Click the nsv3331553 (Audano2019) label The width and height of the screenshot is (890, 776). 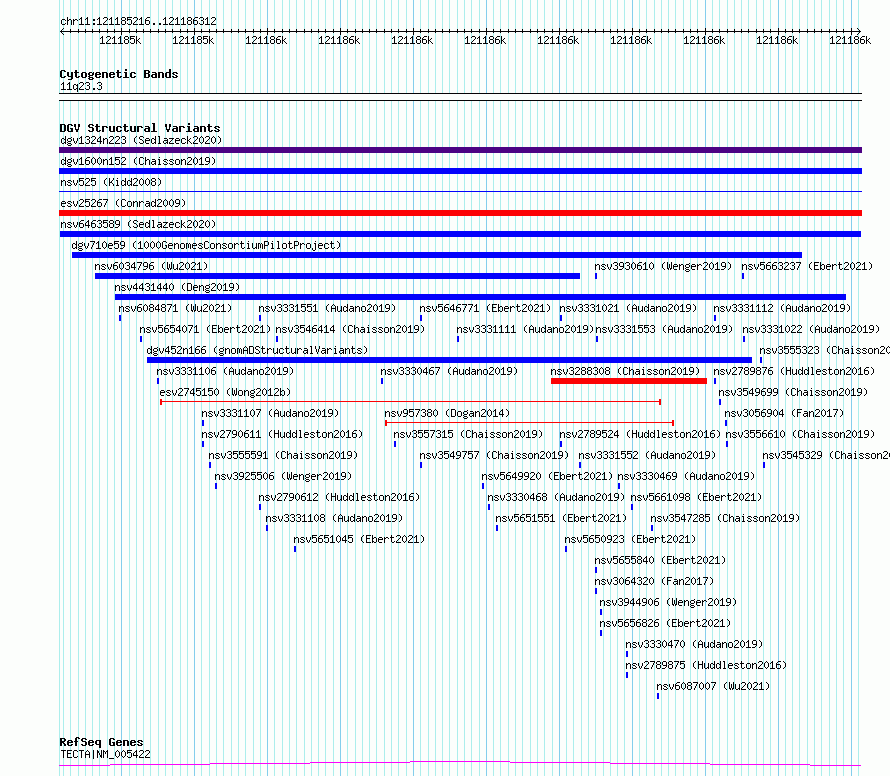[x=664, y=329]
